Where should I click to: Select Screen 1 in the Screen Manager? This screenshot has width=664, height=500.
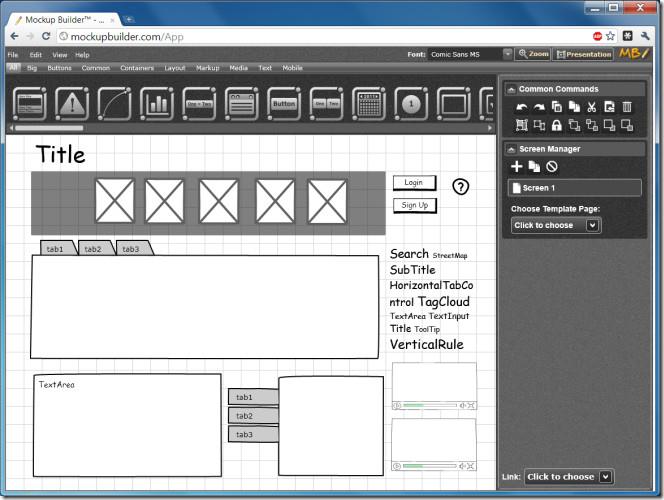(575, 188)
